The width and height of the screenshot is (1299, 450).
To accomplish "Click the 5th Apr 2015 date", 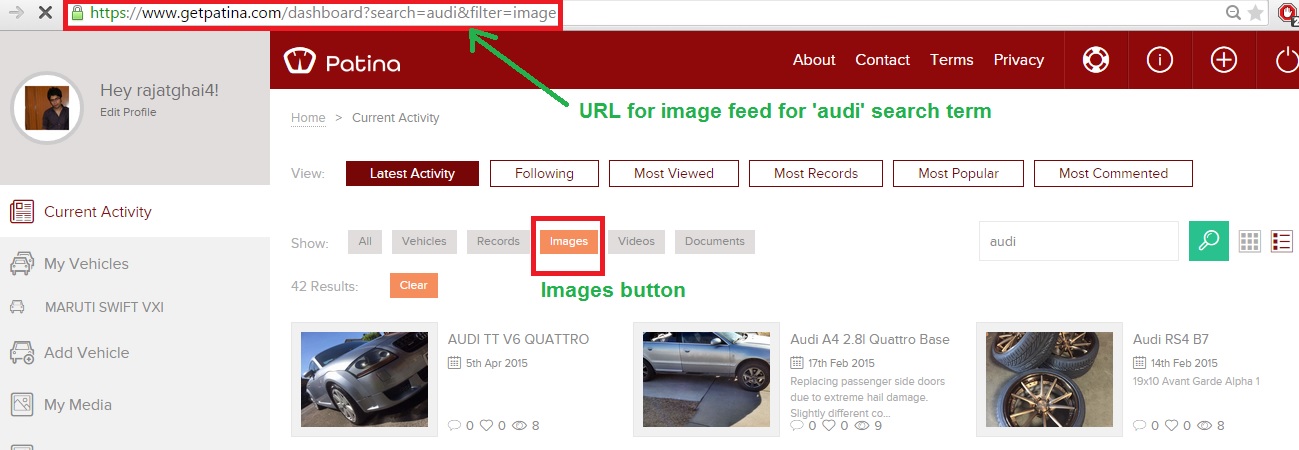I will [497, 363].
